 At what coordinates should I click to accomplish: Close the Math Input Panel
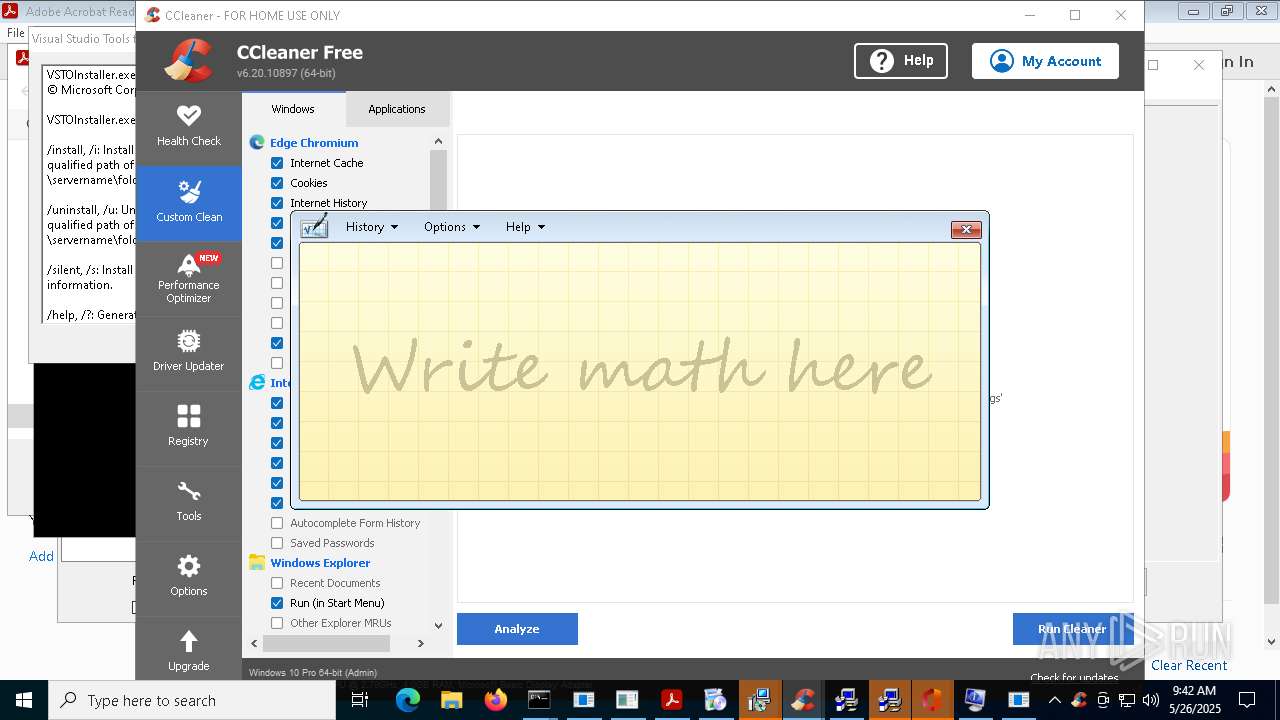click(x=966, y=229)
